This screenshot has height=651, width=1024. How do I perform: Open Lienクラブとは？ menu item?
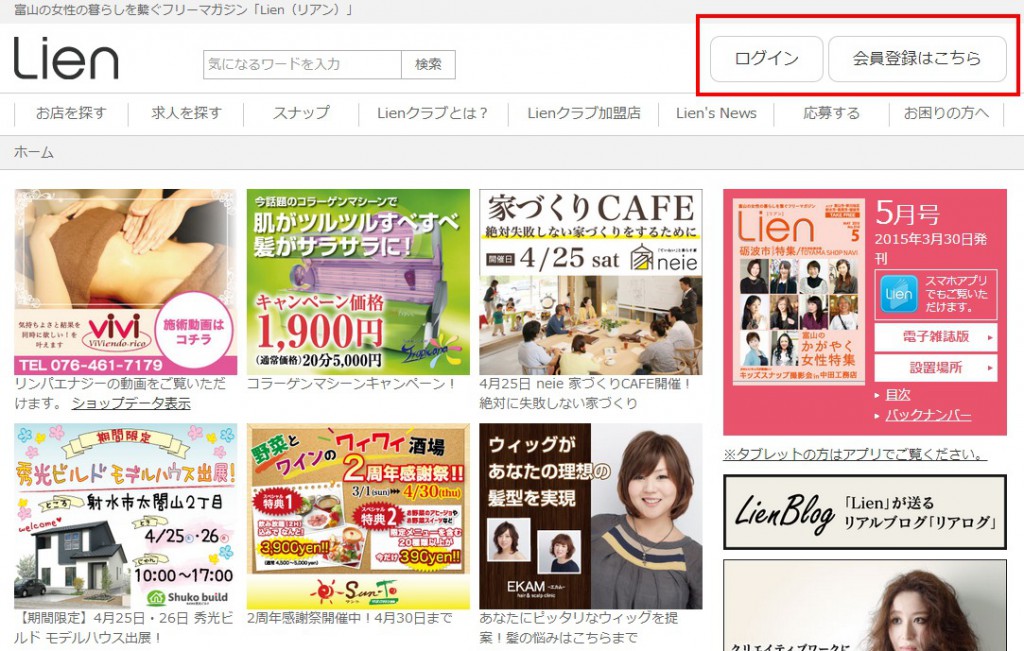(433, 114)
